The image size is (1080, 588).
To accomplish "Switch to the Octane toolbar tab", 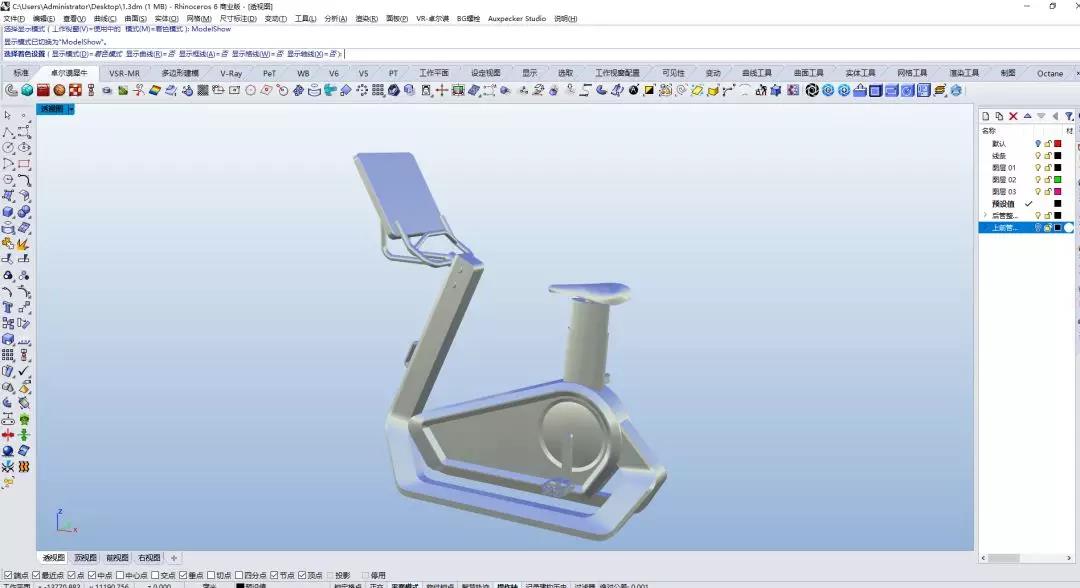I will point(1050,73).
